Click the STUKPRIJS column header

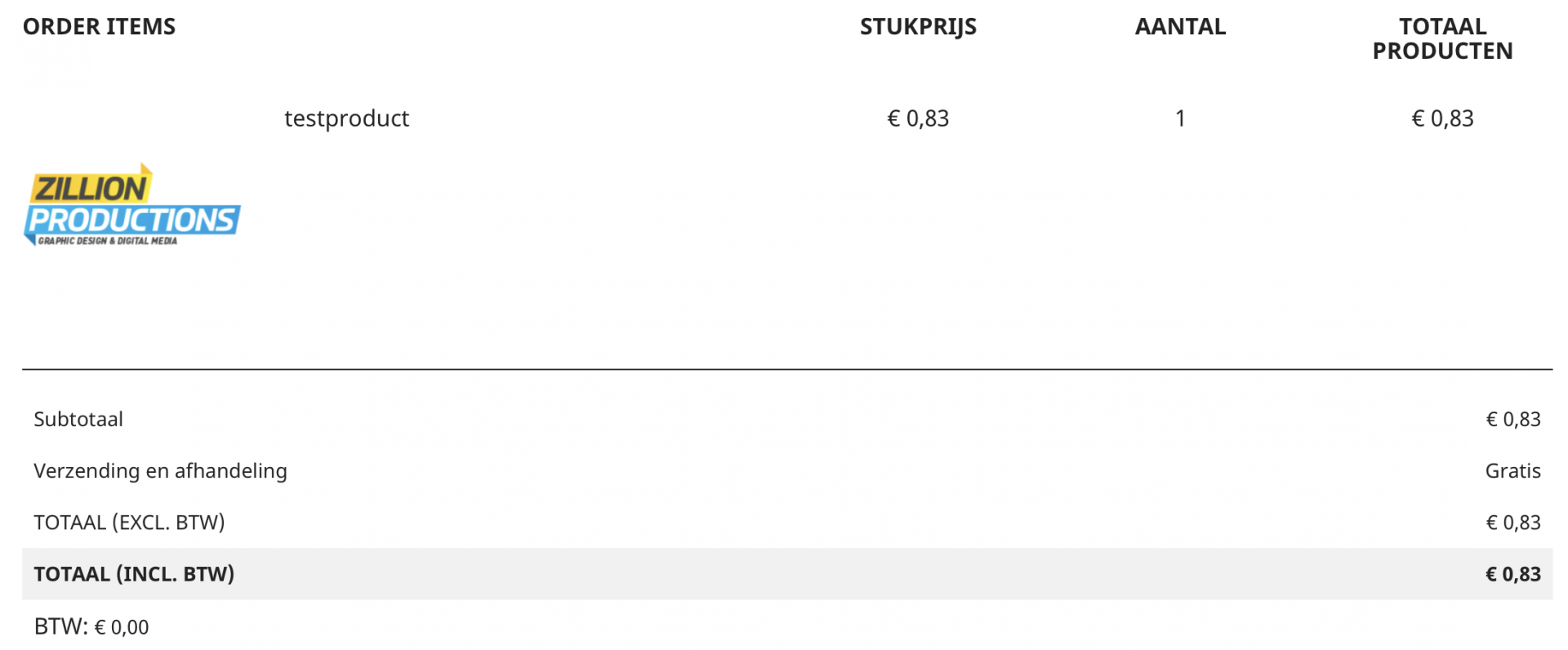point(918,27)
